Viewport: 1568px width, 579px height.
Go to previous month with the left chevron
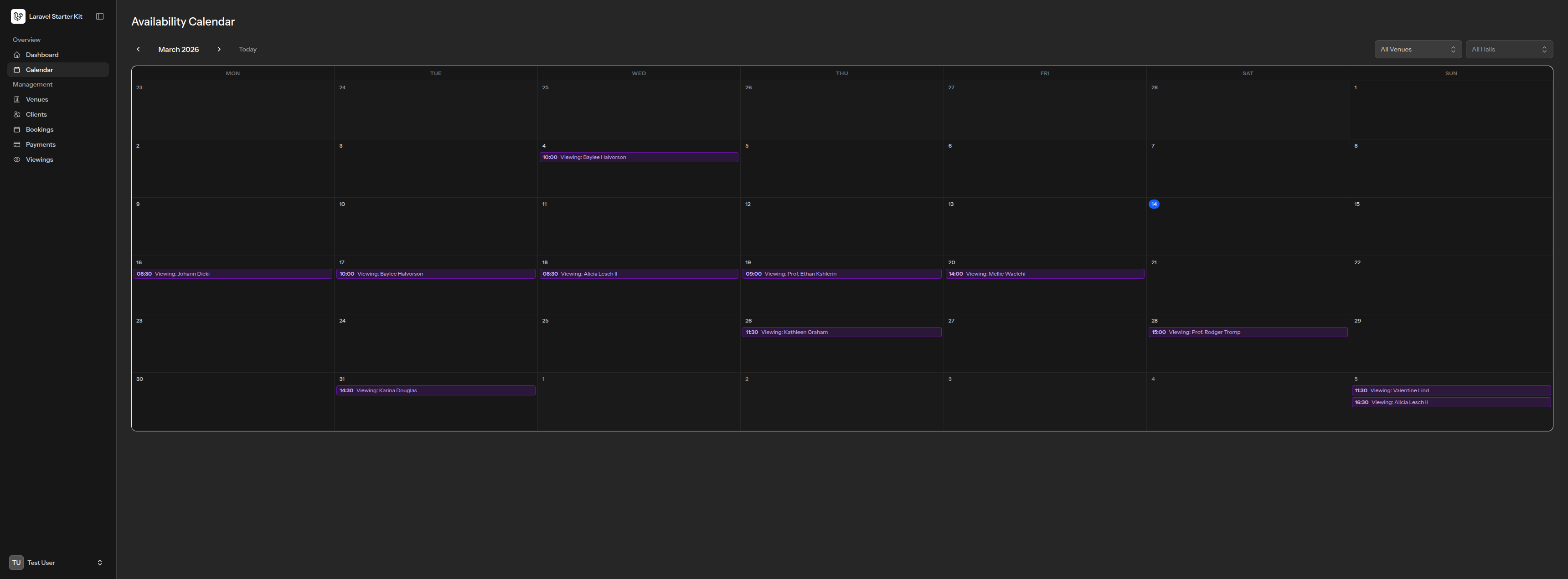click(138, 49)
